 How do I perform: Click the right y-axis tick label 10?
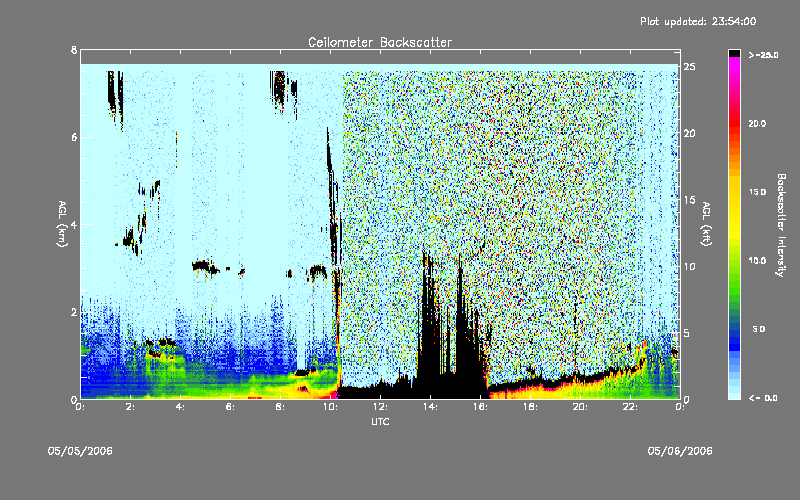[690, 266]
